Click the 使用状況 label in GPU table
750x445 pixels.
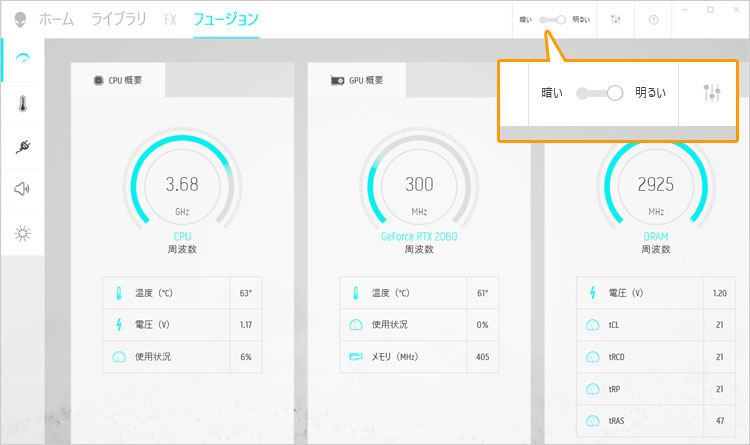tap(390, 325)
